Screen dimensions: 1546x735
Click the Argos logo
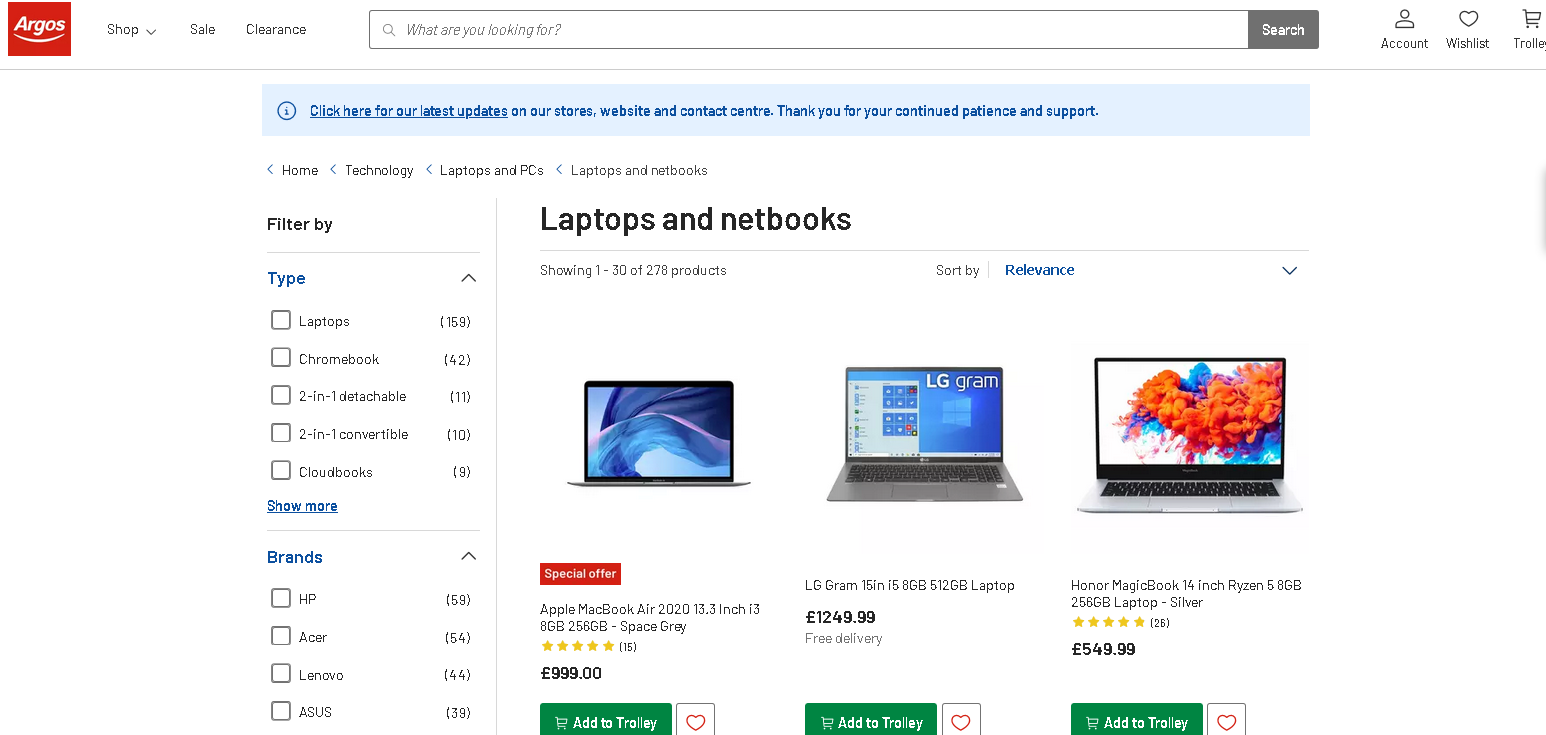coord(40,29)
